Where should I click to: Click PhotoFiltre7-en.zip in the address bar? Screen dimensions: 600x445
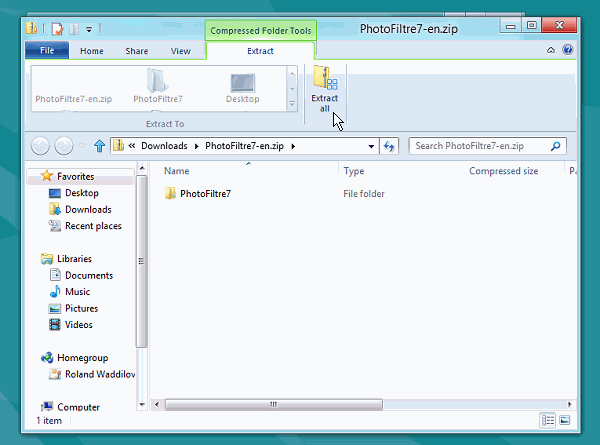pyautogui.click(x=244, y=146)
